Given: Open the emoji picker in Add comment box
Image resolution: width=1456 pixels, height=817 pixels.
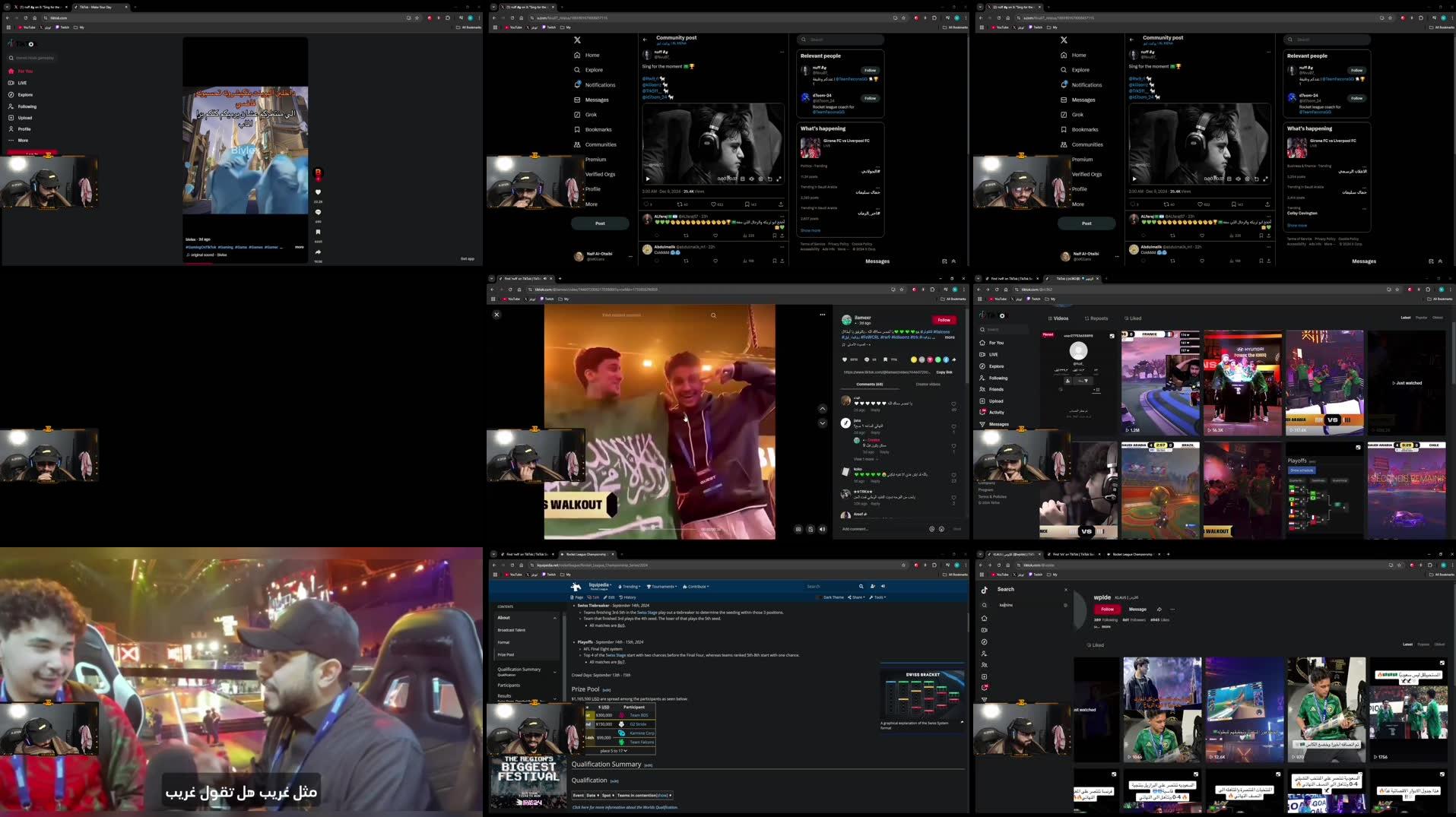Looking at the screenshot, I should click(941, 529).
